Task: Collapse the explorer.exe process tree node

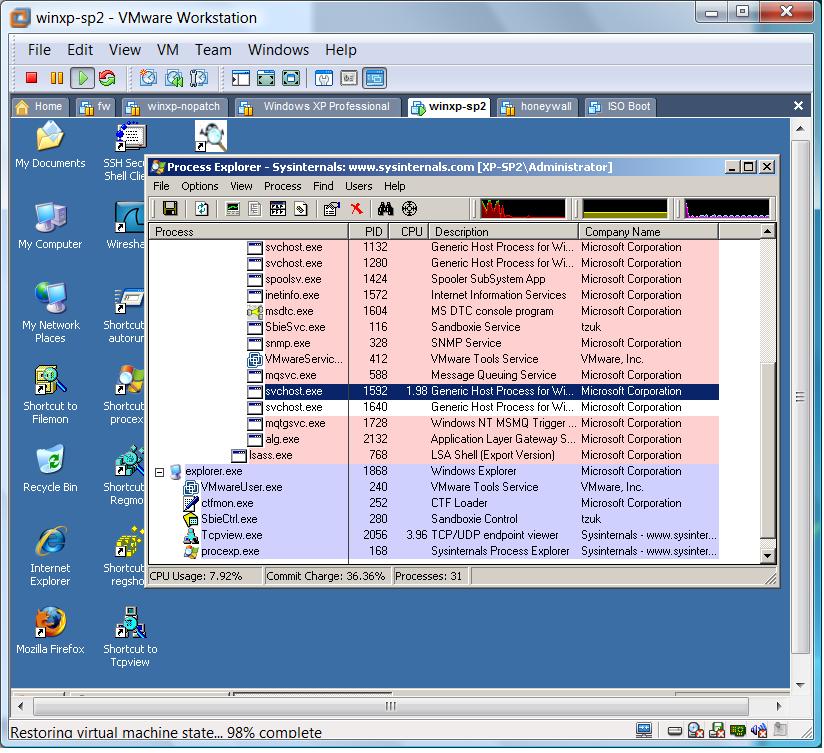Action: point(159,472)
